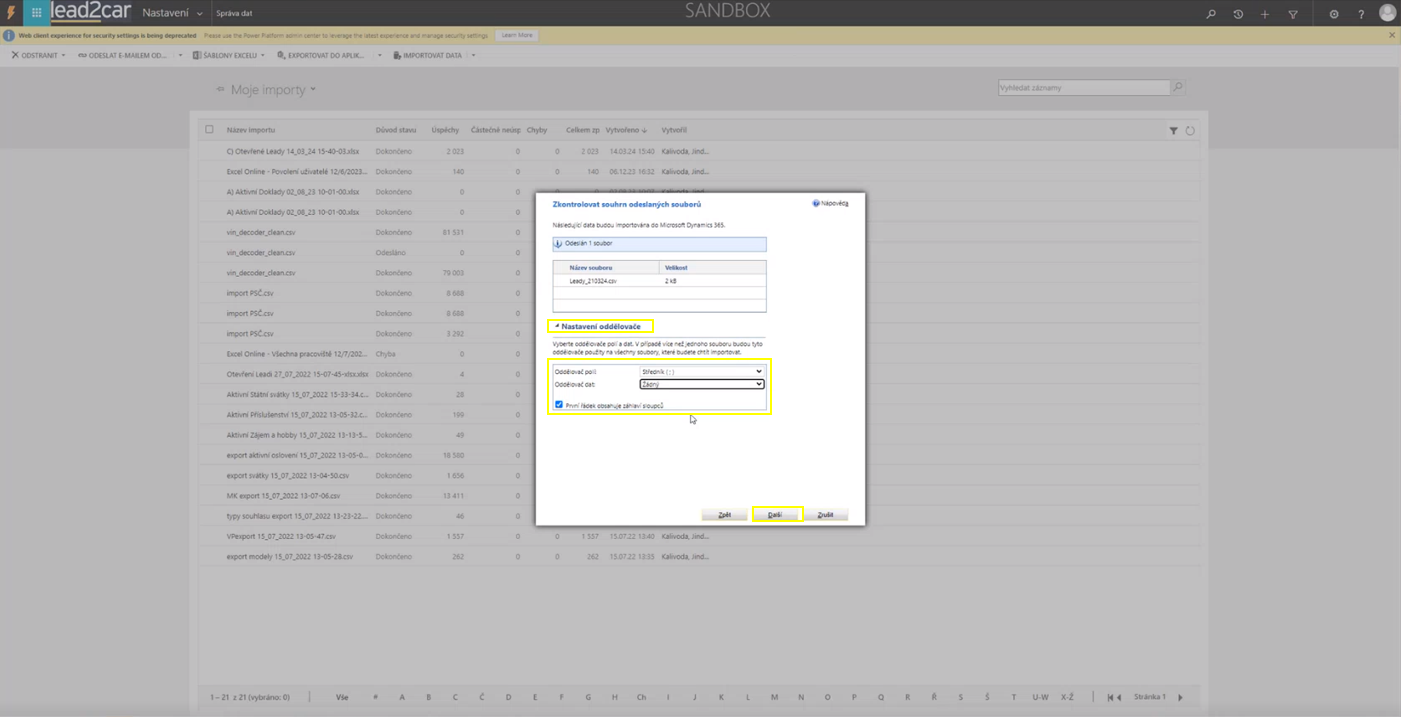Open the advanced find funnel icon
The width and height of the screenshot is (1401, 717).
1293,14
